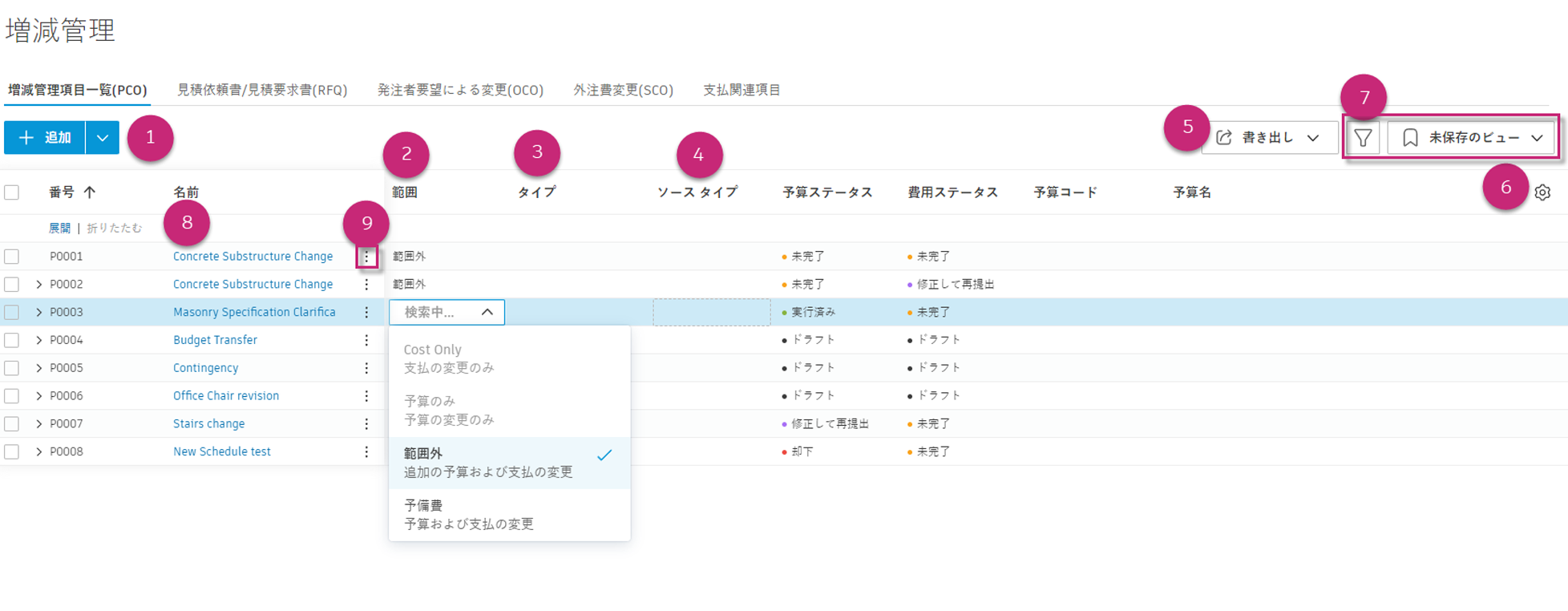Click three-dot menu on P0008 row
1568x611 pixels.
366,451
